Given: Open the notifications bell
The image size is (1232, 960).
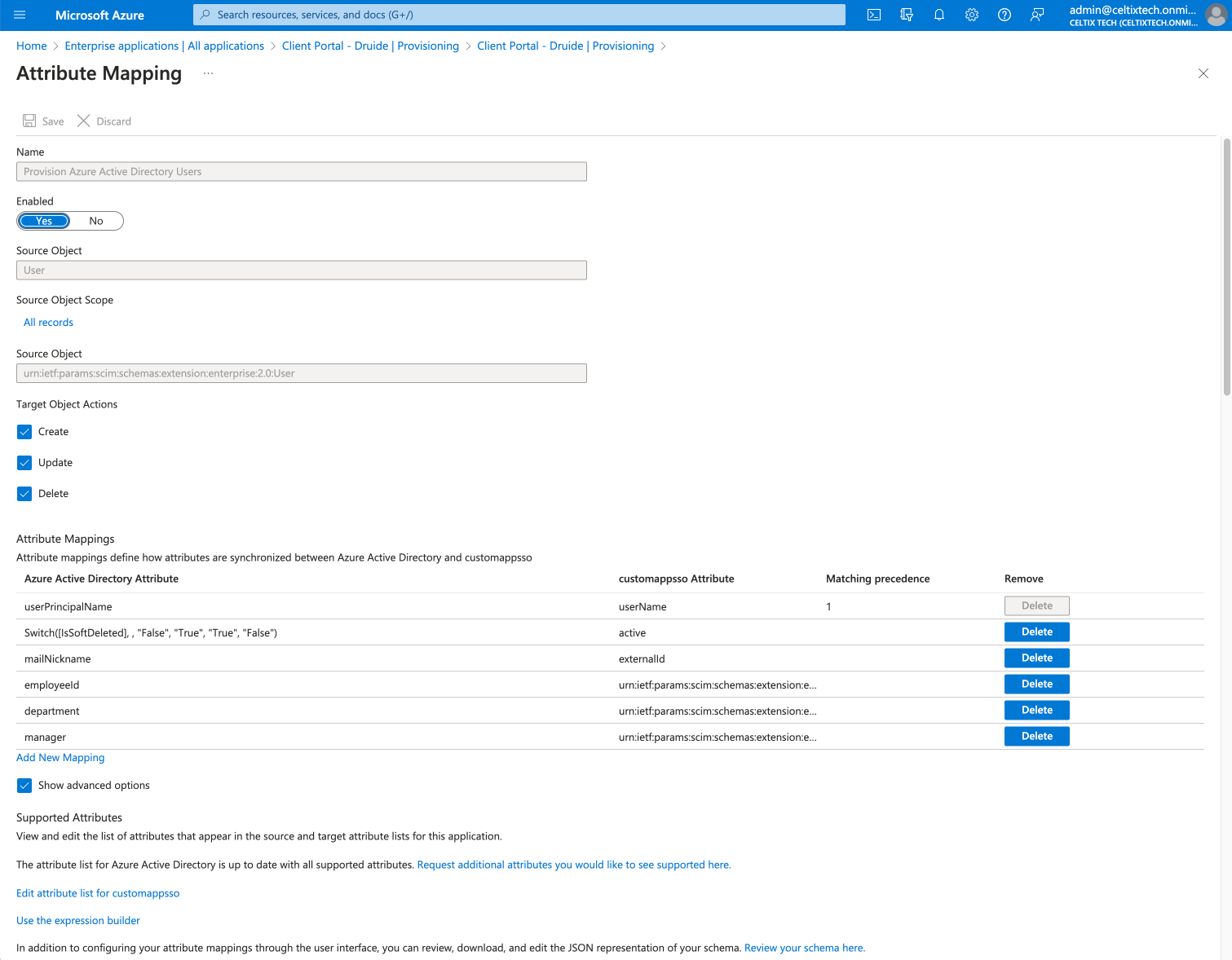Looking at the screenshot, I should (x=939, y=15).
